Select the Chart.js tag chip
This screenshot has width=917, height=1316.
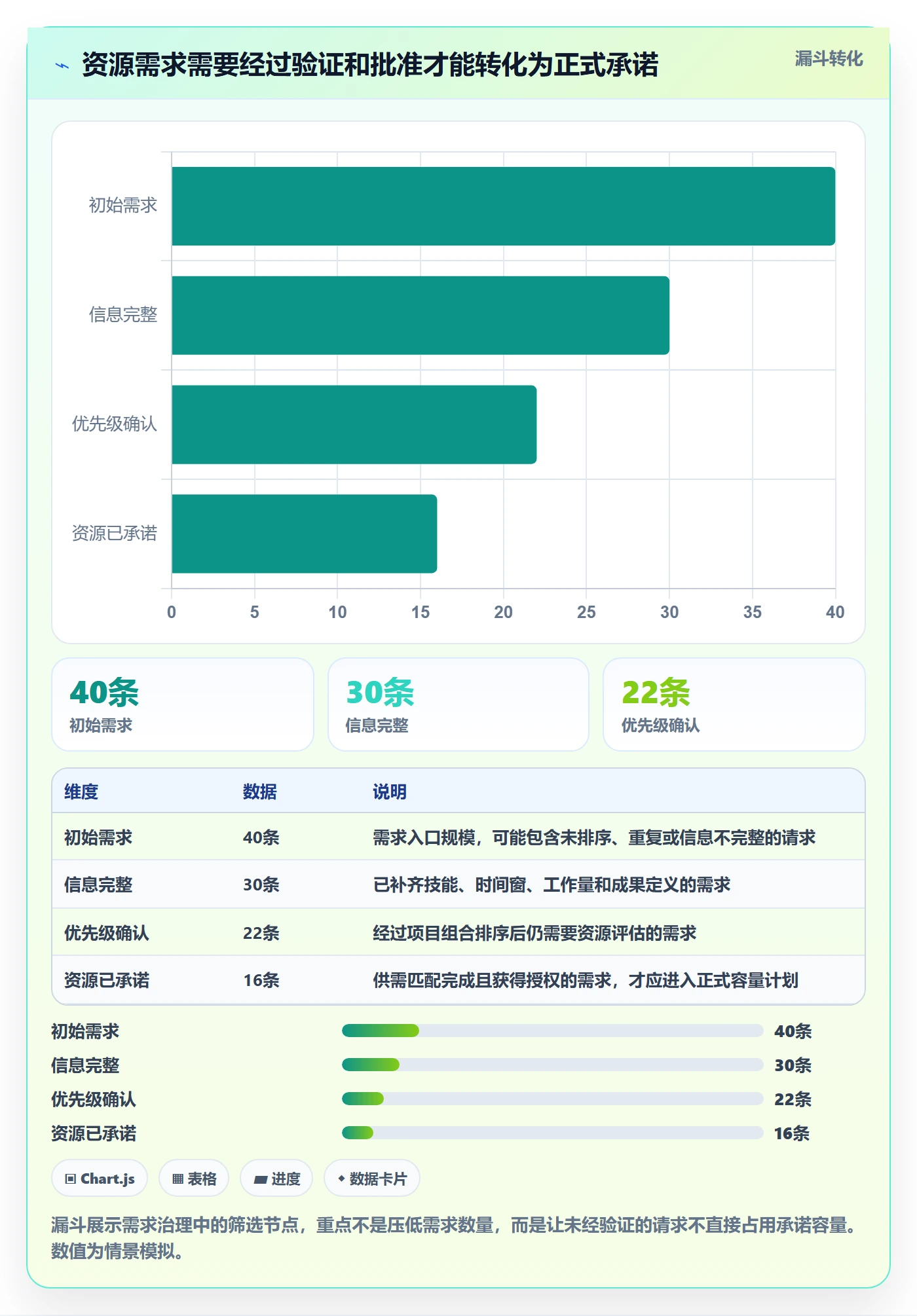coord(100,1179)
